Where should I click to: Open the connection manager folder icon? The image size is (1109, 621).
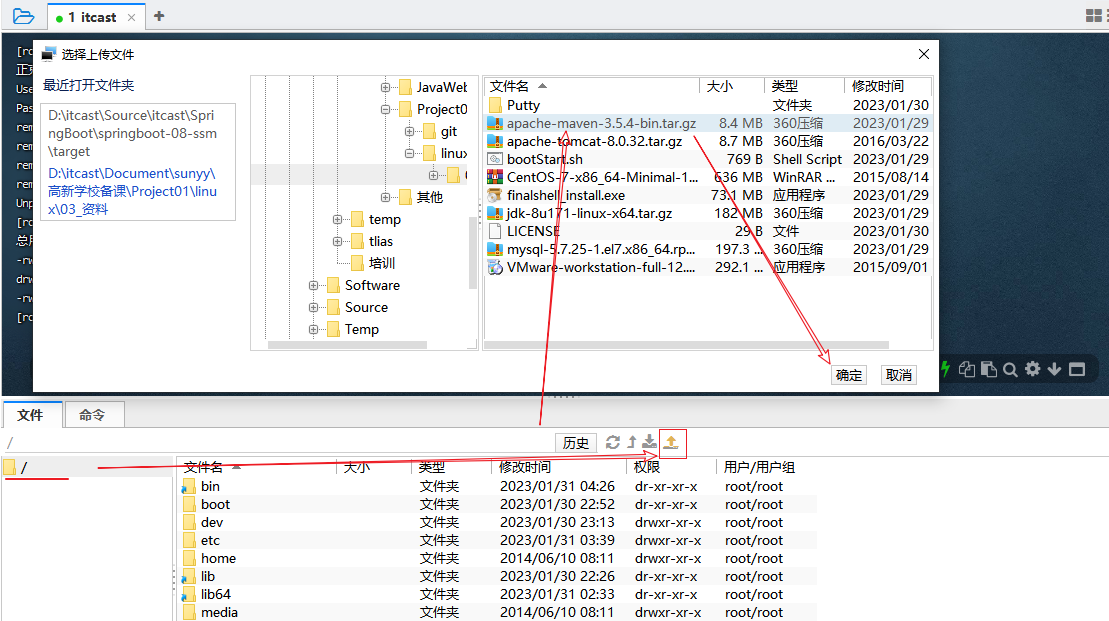(23, 16)
